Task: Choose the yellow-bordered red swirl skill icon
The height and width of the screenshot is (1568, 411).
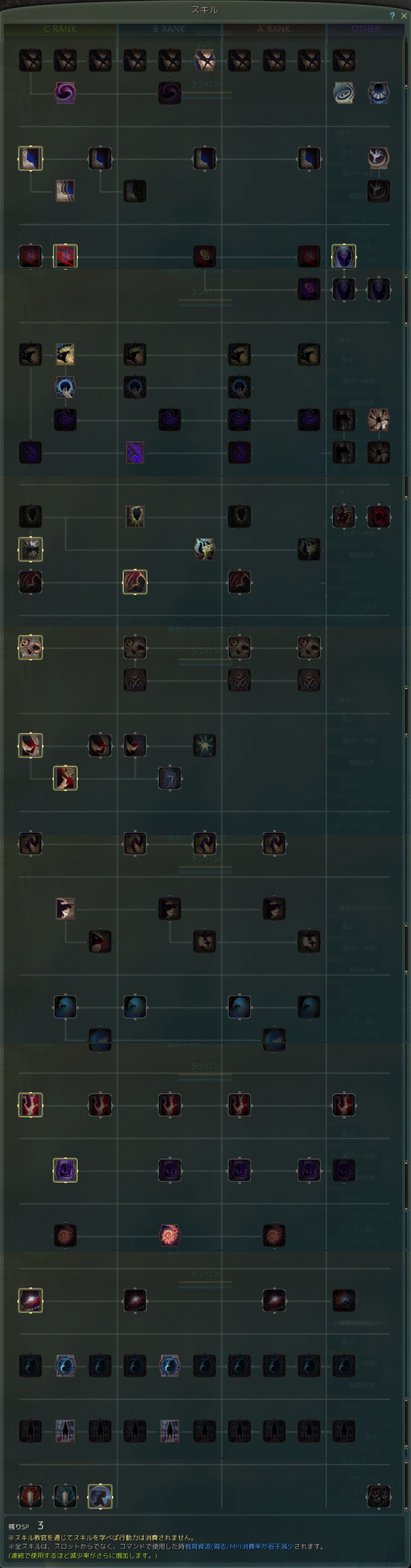Action: click(x=65, y=256)
